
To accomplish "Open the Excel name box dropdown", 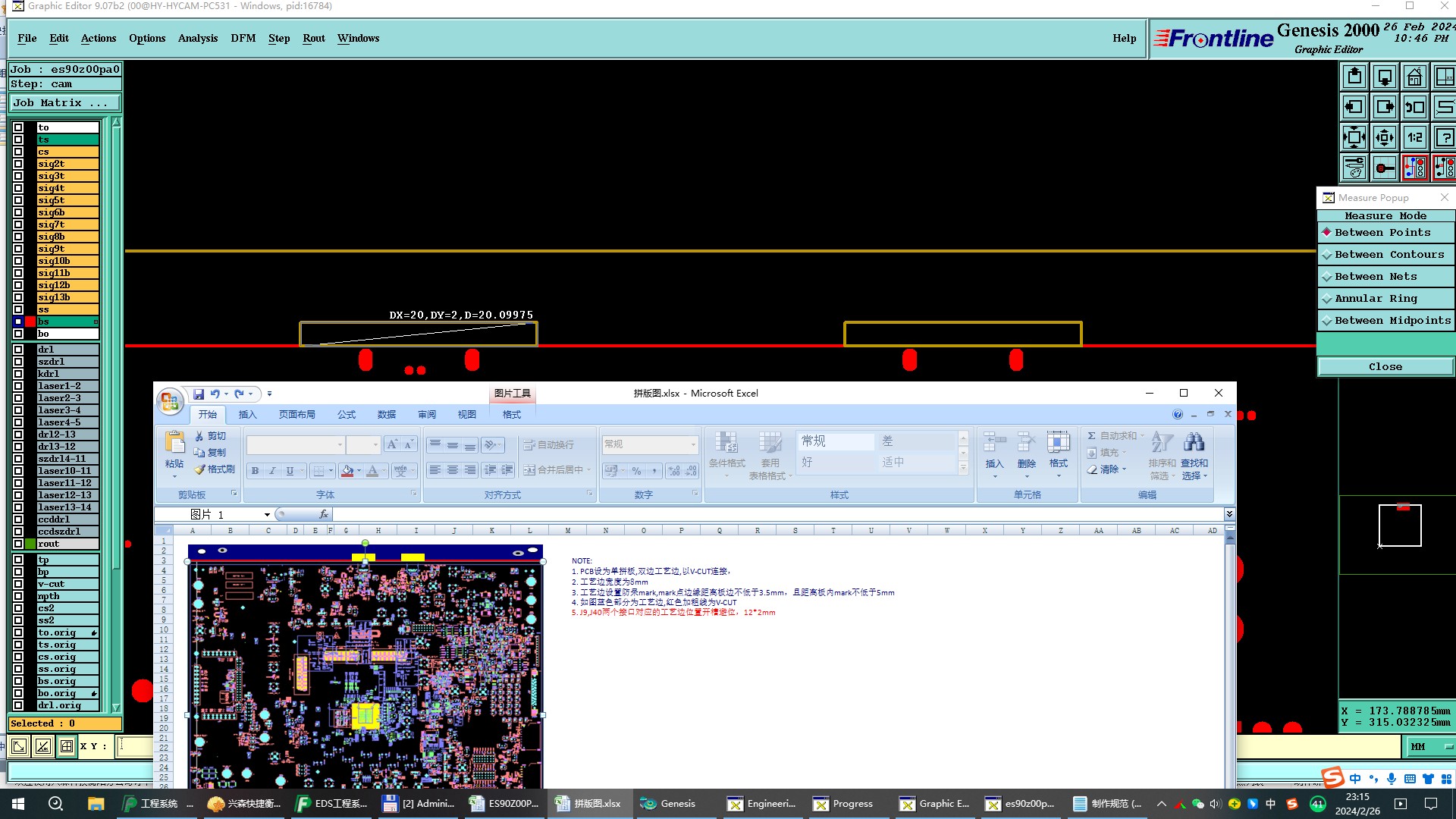I will [267, 515].
